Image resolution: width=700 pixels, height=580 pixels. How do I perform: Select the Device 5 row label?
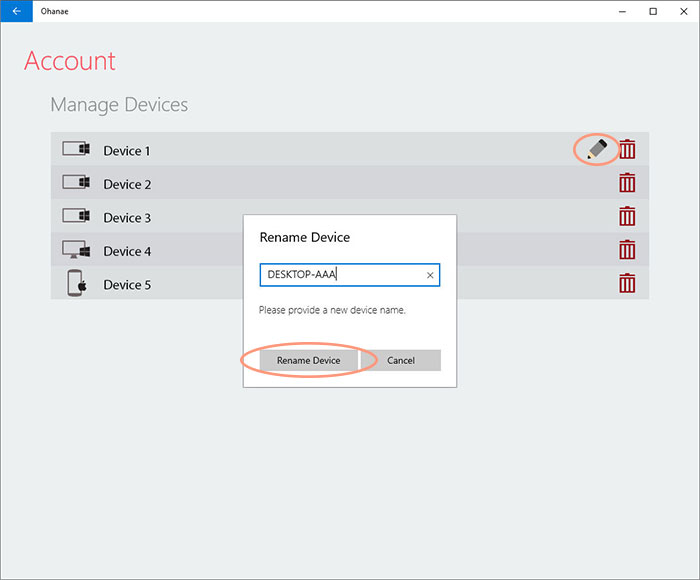pyautogui.click(x=127, y=285)
